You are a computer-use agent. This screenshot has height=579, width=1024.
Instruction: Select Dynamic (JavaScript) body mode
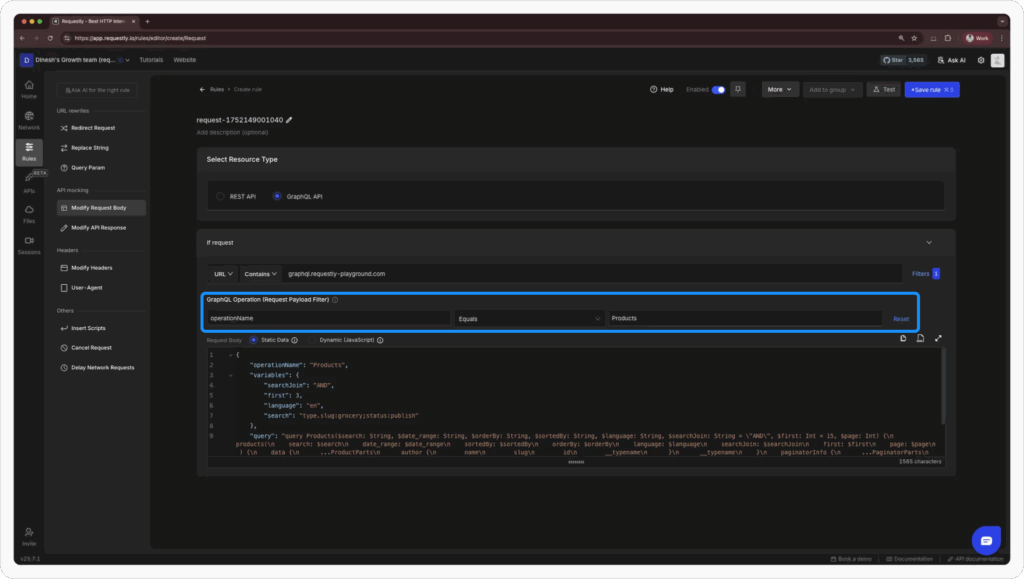[x=312, y=340]
